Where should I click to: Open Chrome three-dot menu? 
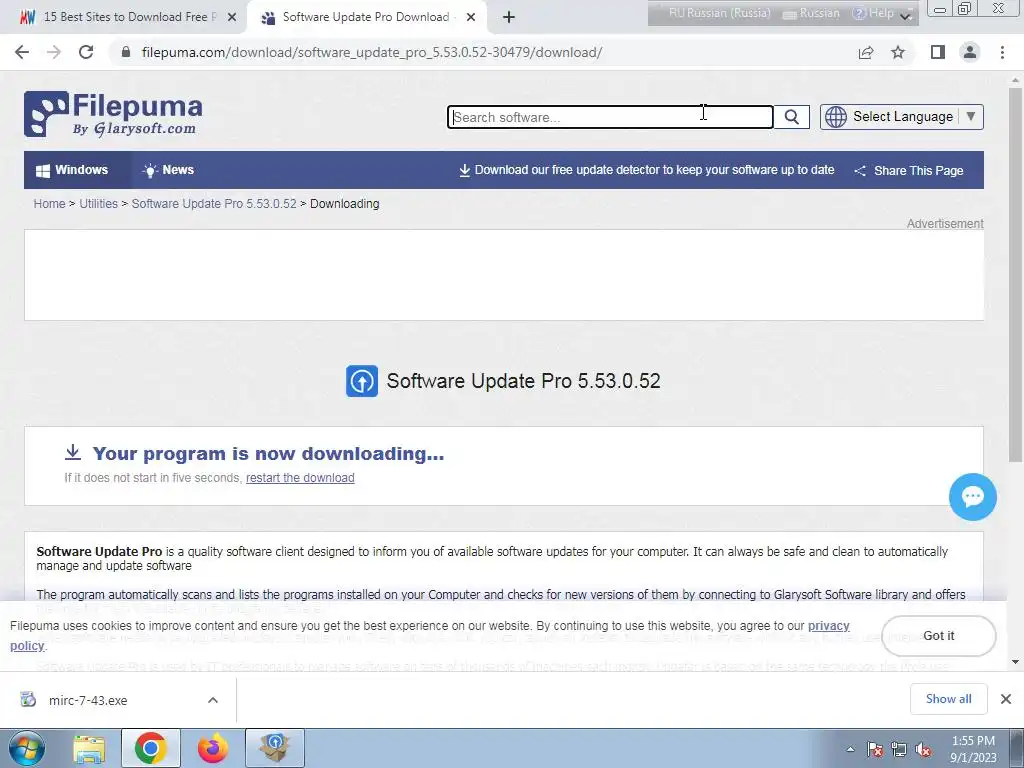[1002, 52]
